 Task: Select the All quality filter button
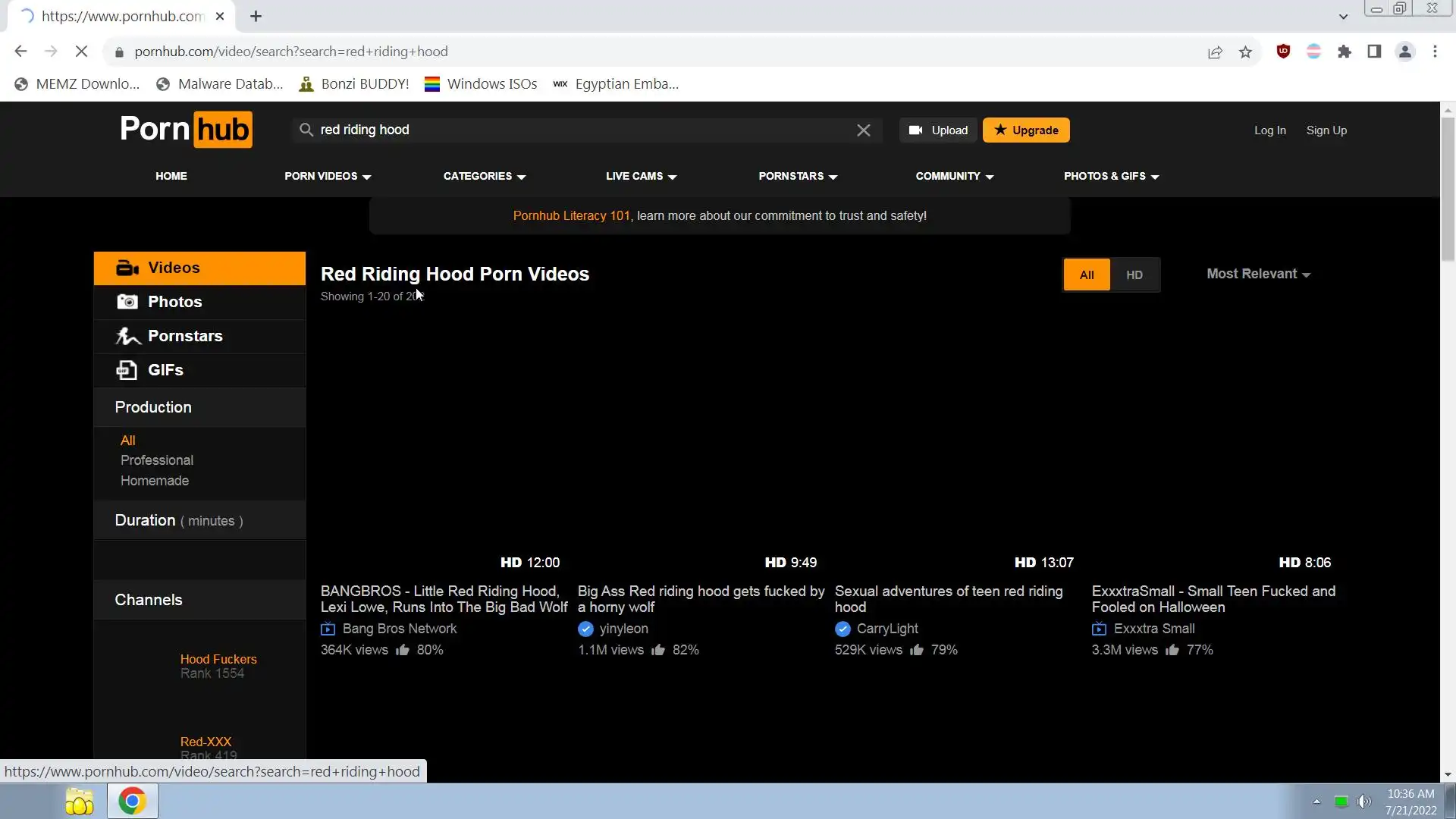[1086, 275]
